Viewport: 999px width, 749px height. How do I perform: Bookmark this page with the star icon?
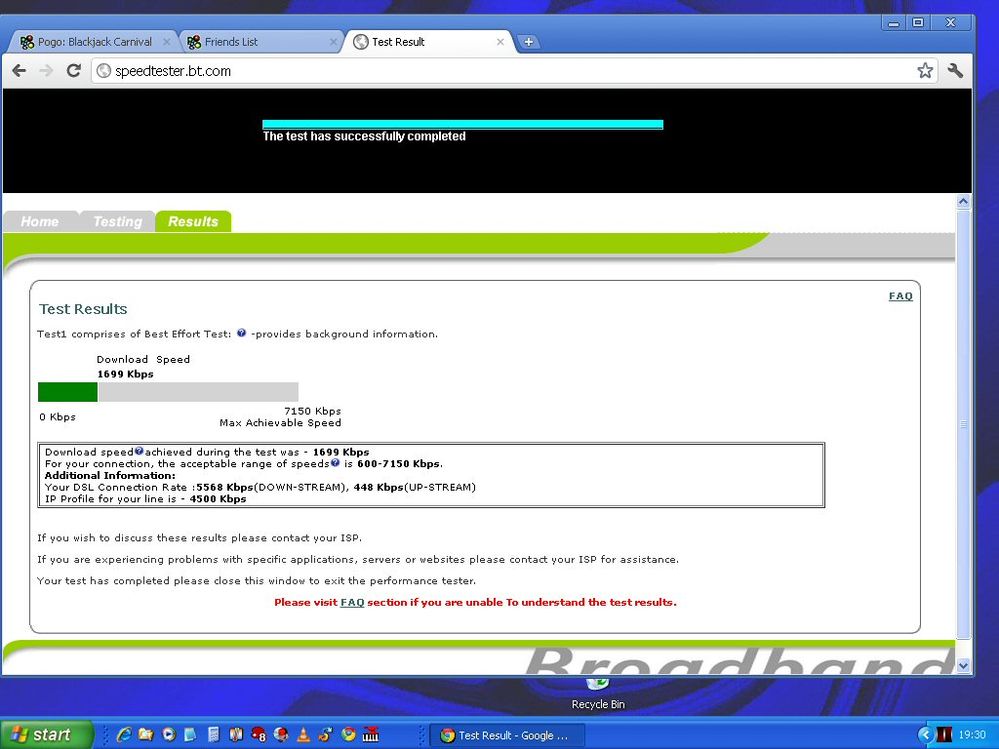pyautogui.click(x=925, y=71)
